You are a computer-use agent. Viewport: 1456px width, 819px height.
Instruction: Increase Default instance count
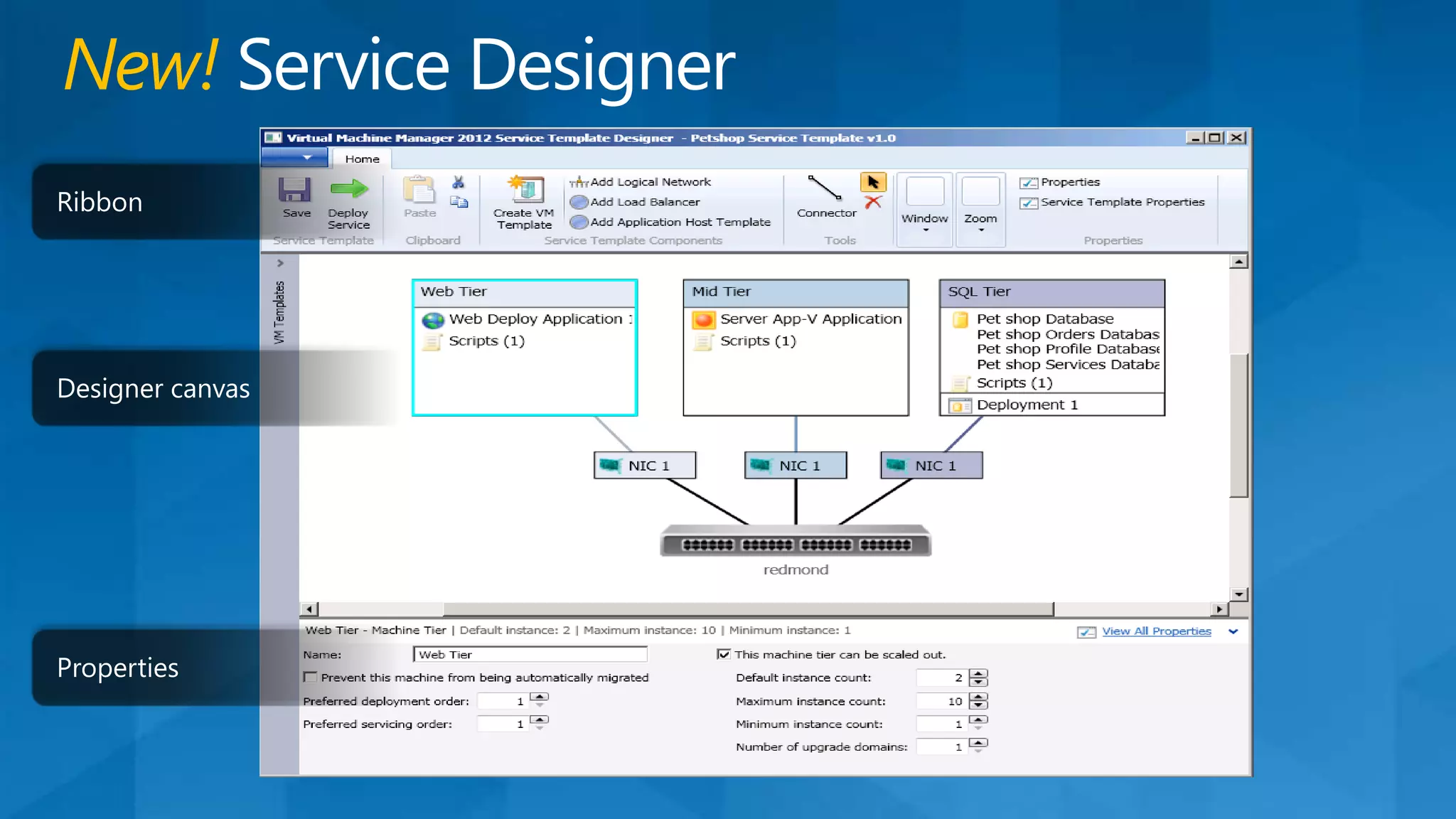(978, 673)
